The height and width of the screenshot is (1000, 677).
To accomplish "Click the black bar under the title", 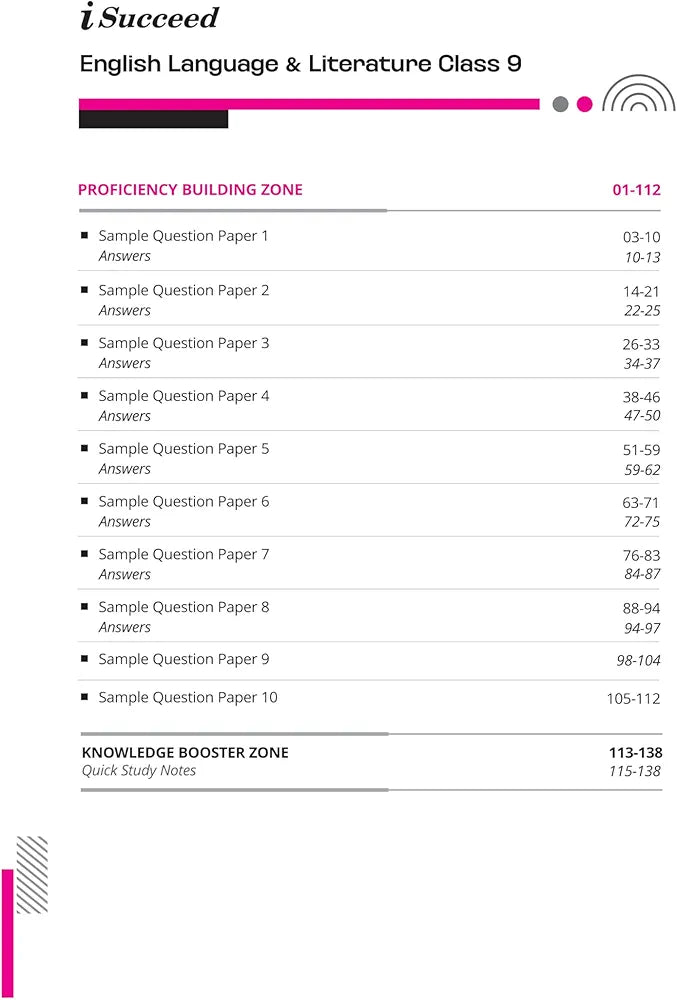I will (x=153, y=119).
